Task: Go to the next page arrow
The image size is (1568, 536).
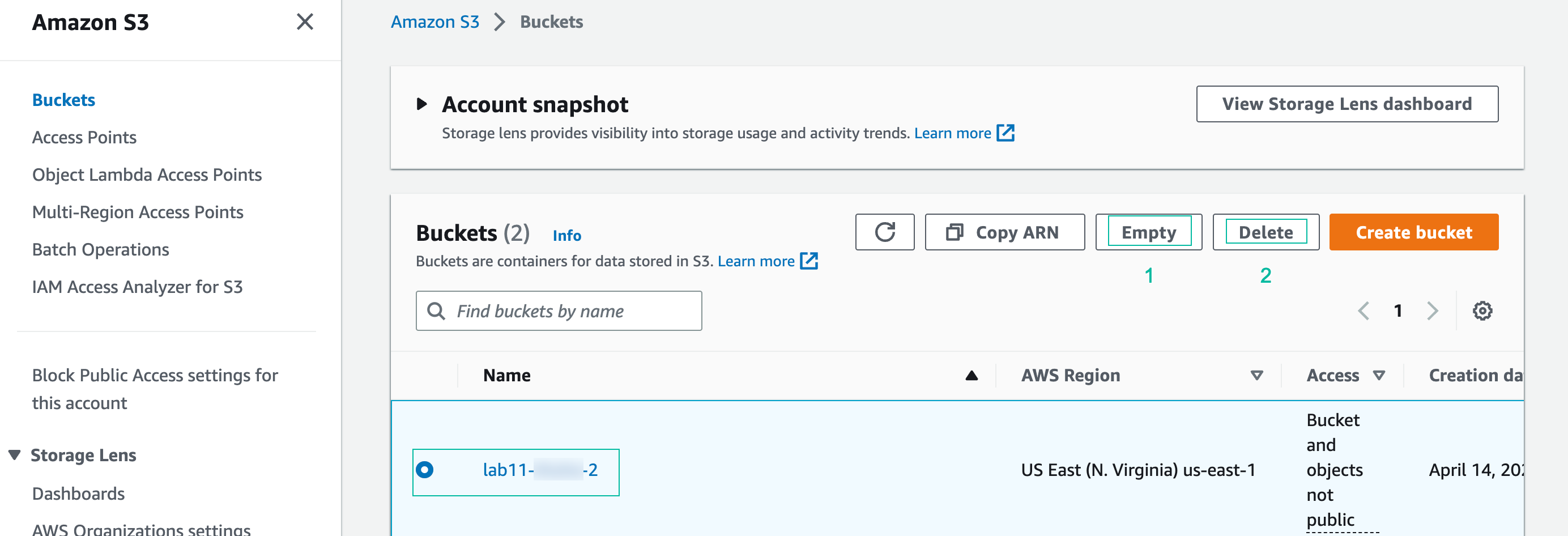Action: coord(1432,310)
